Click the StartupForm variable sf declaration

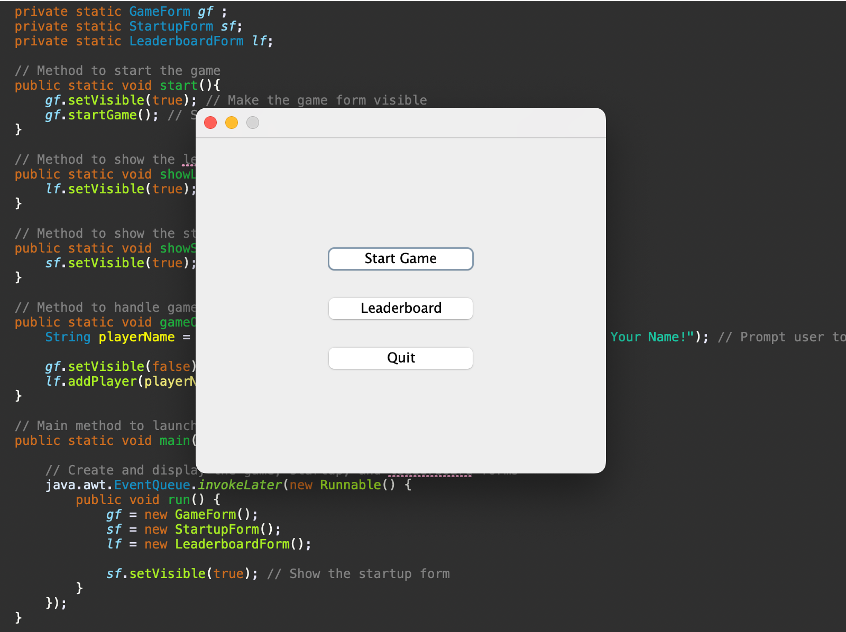tap(227, 26)
